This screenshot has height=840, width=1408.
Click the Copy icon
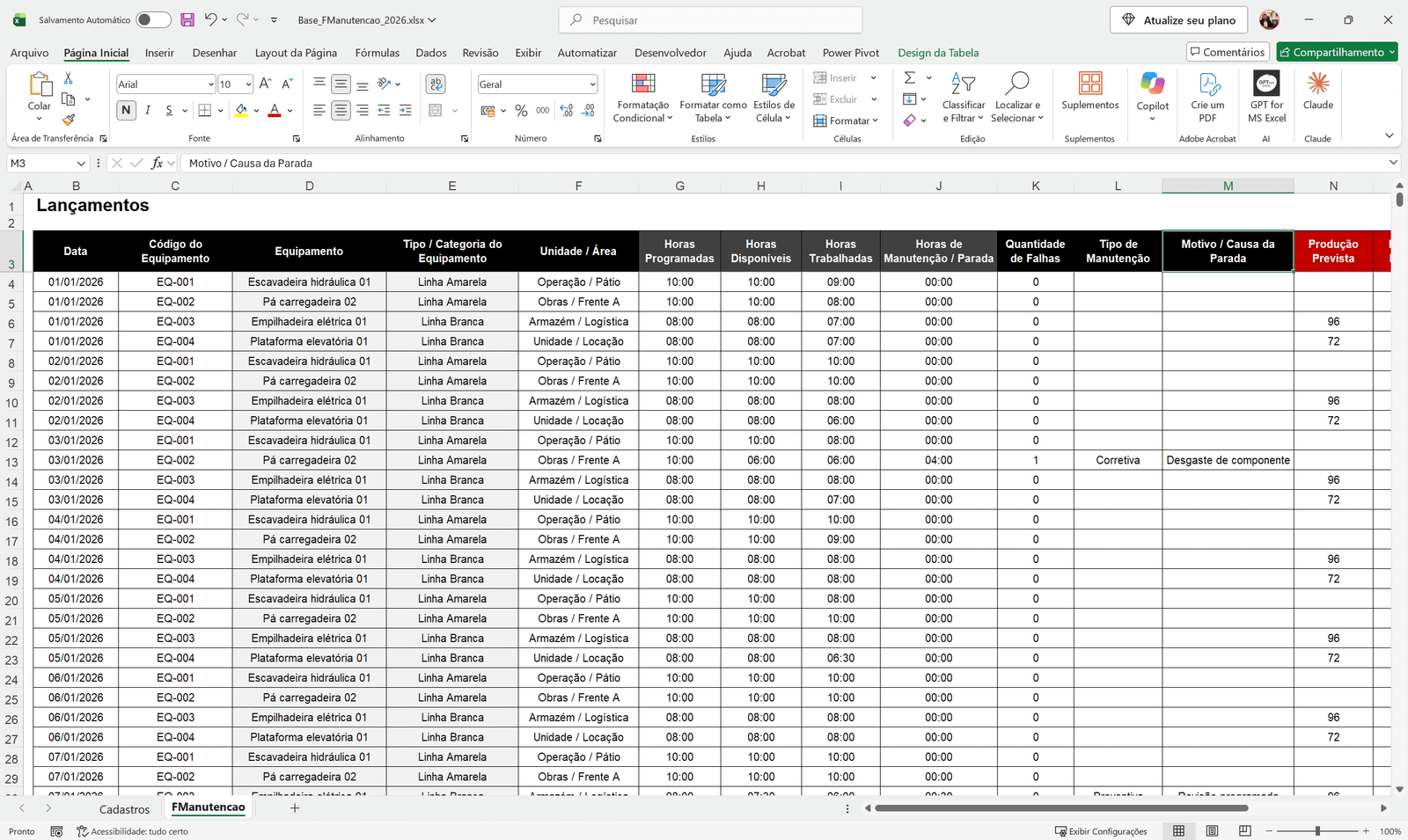pos(69,99)
